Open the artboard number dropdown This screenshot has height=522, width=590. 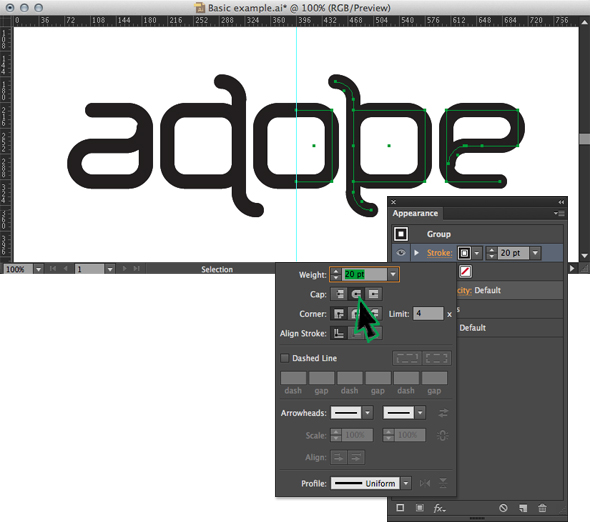pos(109,269)
